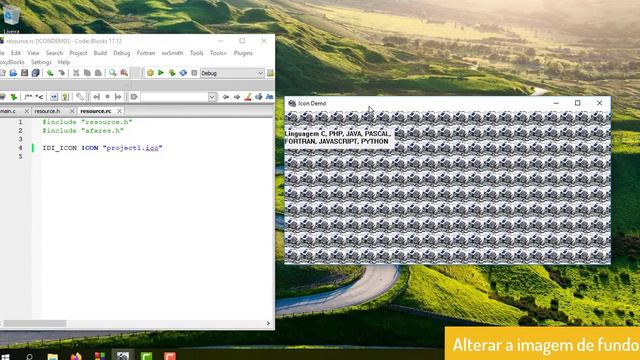Open Firefox from the taskbar
Image resolution: width=640 pixels, height=360 pixels.
[x=76, y=356]
